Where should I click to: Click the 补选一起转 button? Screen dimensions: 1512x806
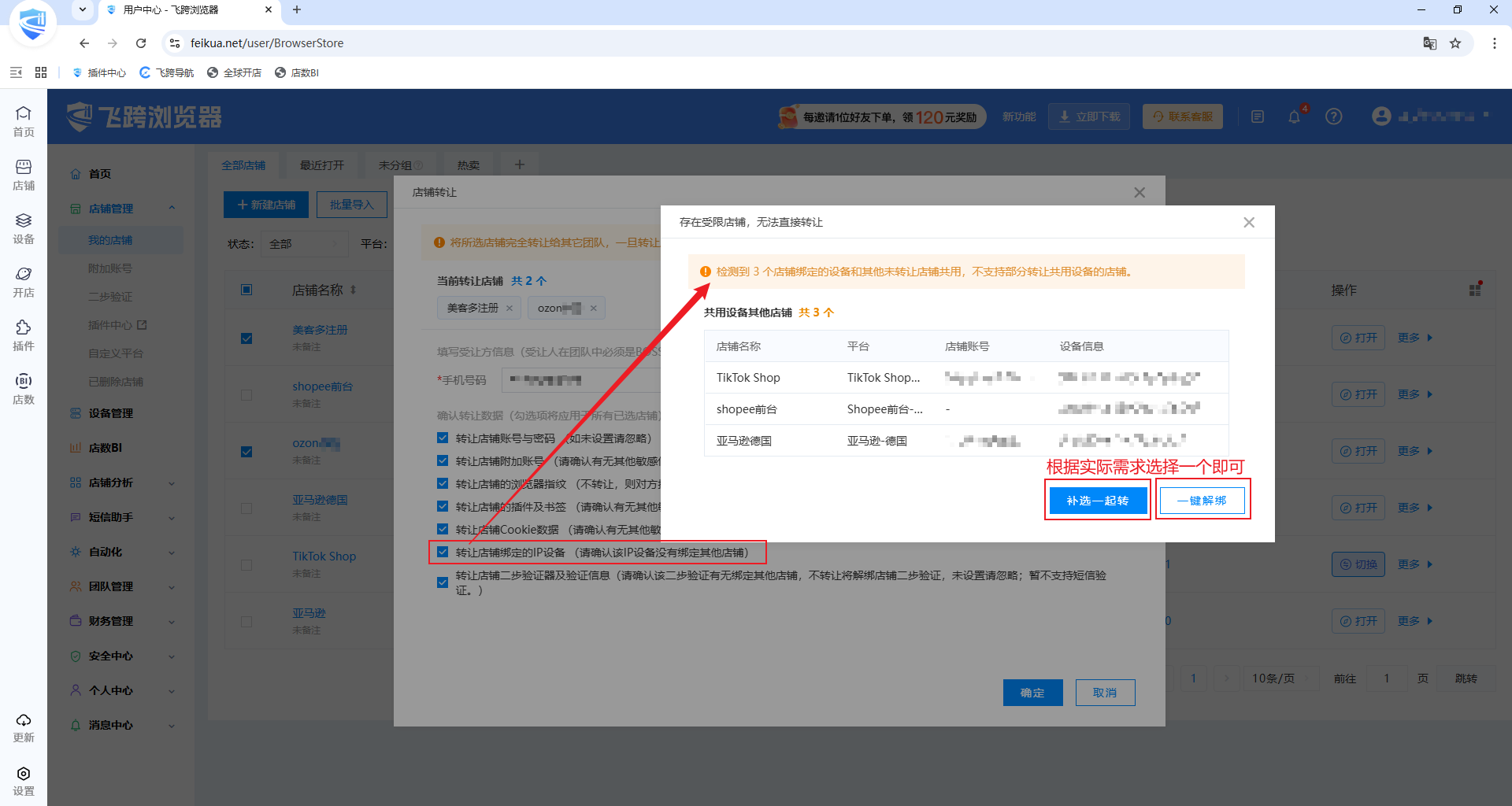1098,501
